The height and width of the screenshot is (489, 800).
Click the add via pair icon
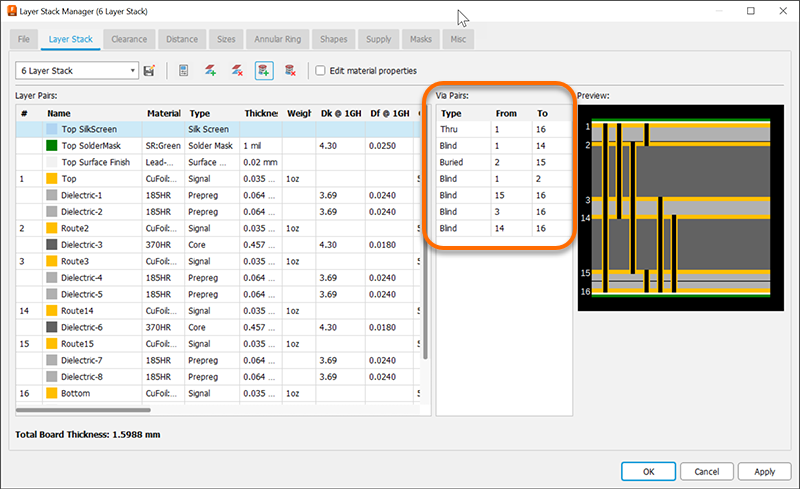pyautogui.click(x=264, y=70)
